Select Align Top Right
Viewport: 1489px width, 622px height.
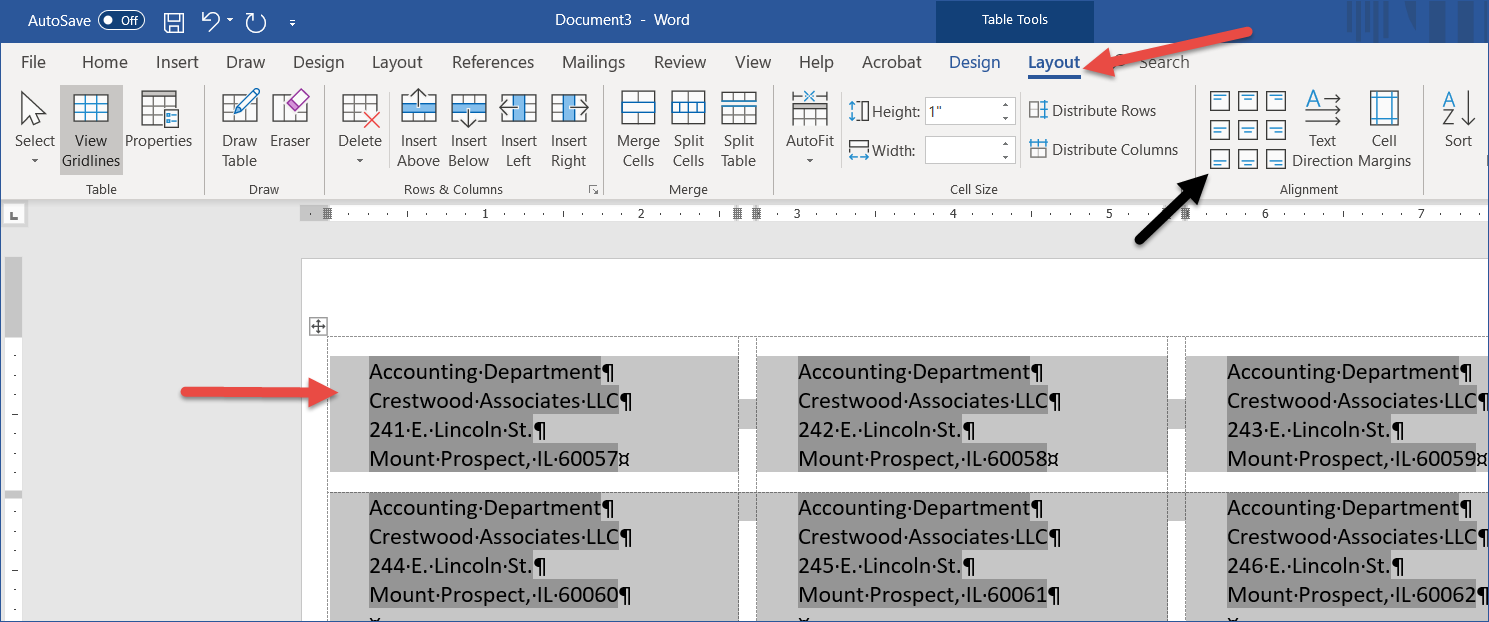click(1276, 101)
